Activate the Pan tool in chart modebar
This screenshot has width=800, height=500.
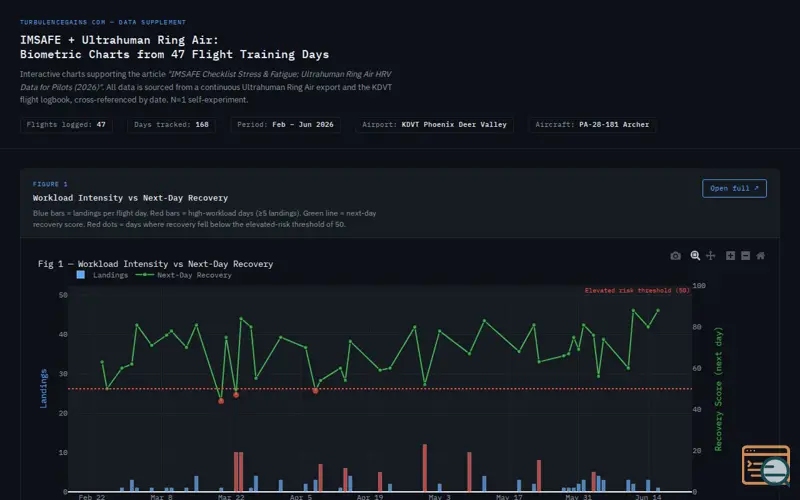point(710,256)
